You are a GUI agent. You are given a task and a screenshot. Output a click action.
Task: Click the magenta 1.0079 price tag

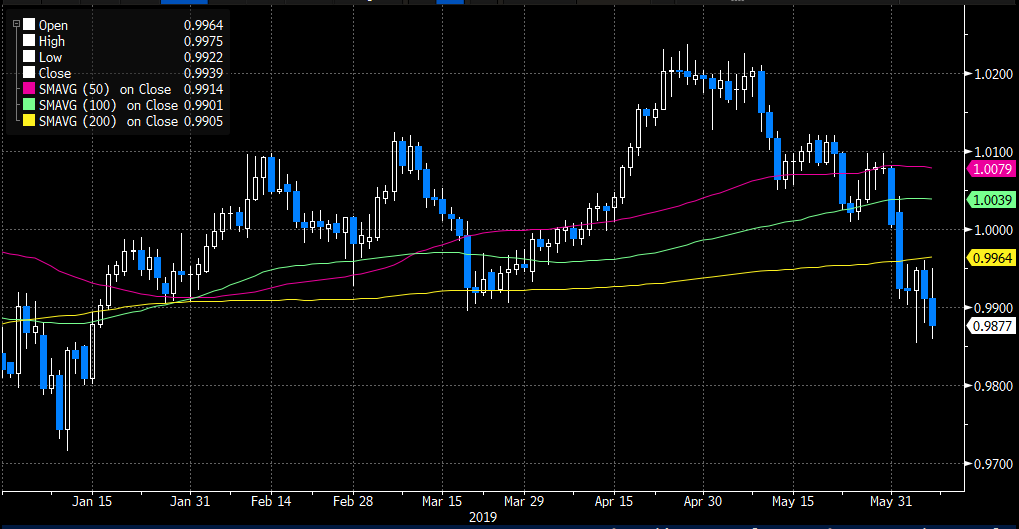992,169
